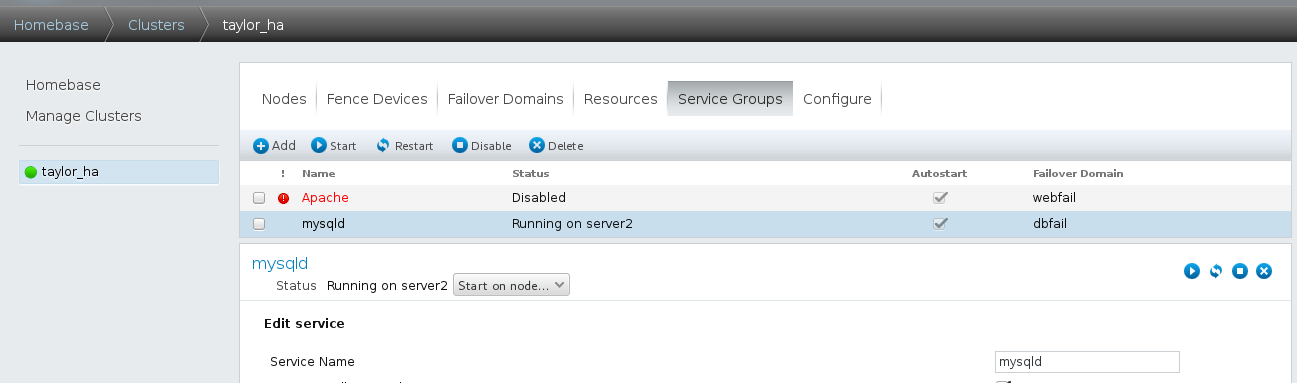Tick the mysqld row selection checkbox
Viewport: 1297px width, 383px height.
[x=259, y=224]
